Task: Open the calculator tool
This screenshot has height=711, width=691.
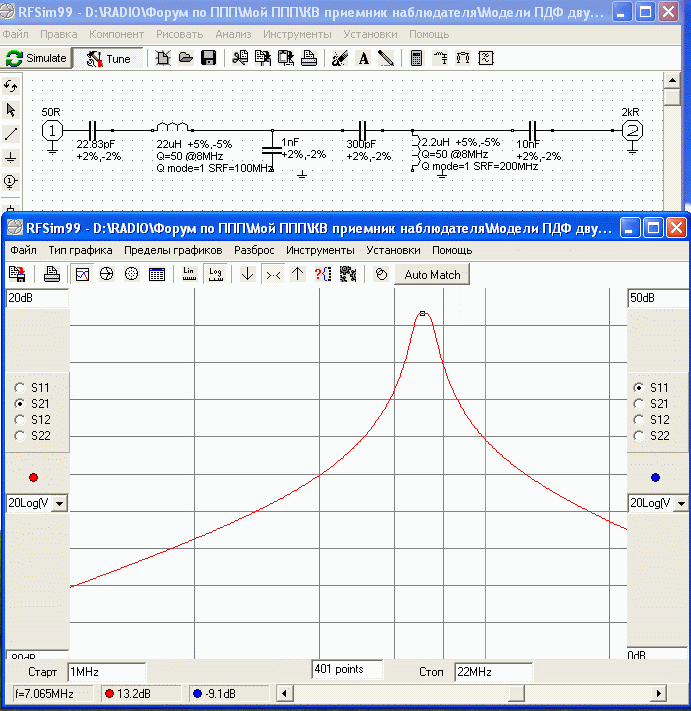Action: [x=416, y=58]
